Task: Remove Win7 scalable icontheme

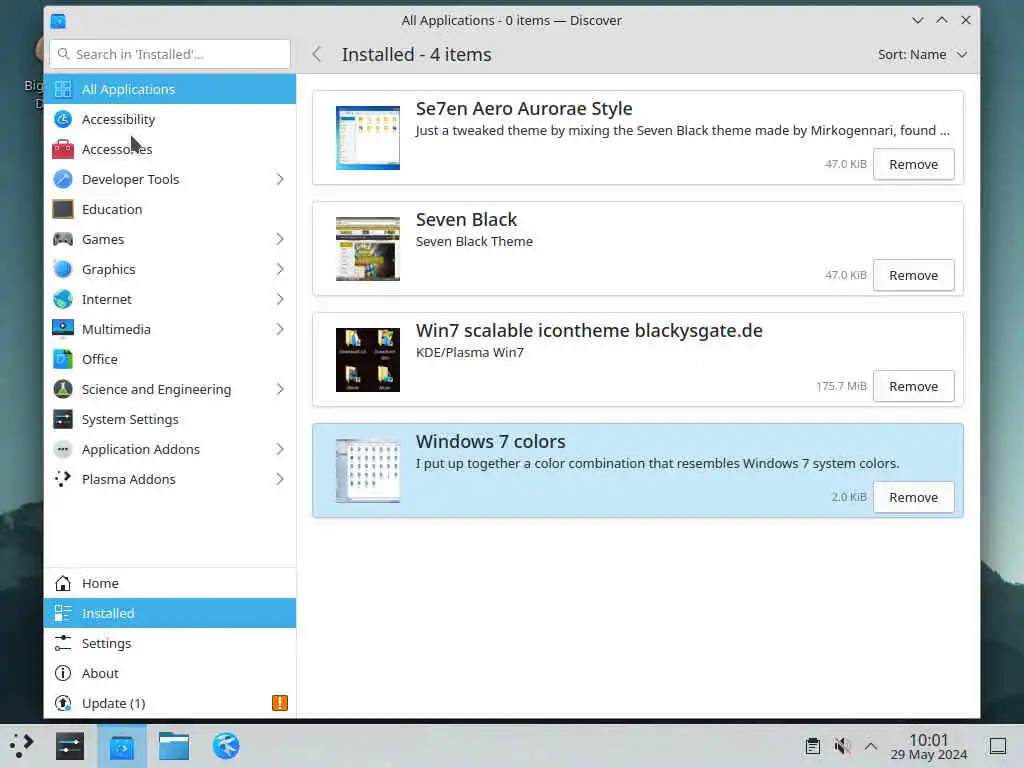Action: click(x=913, y=386)
